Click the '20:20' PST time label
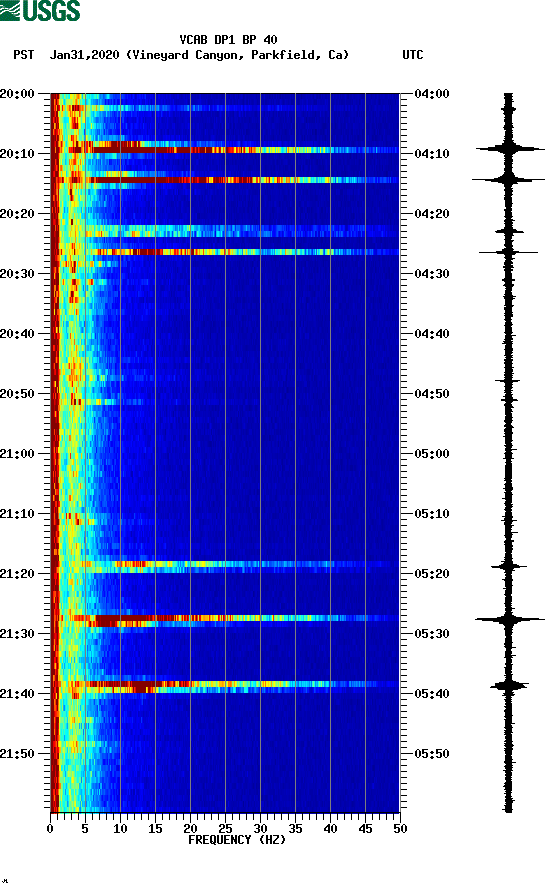 click(x=17, y=214)
